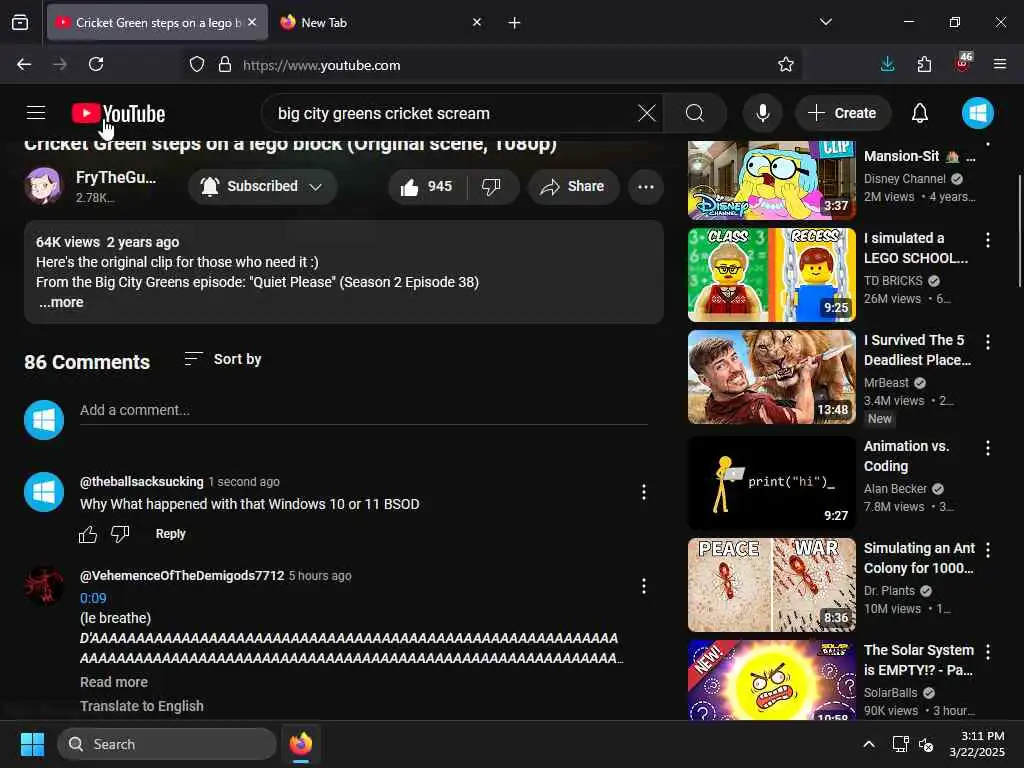Switch to Cricket Green YouTube tab
This screenshot has width=1024, height=768.
pos(157,22)
